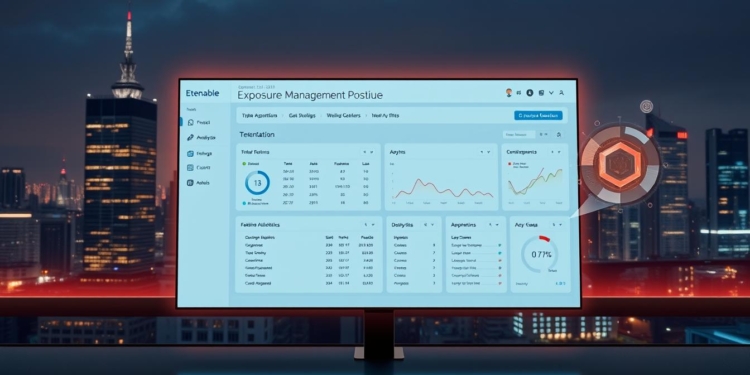
Task: Select the second tab beginning with 'Gat'
Action: click(302, 115)
